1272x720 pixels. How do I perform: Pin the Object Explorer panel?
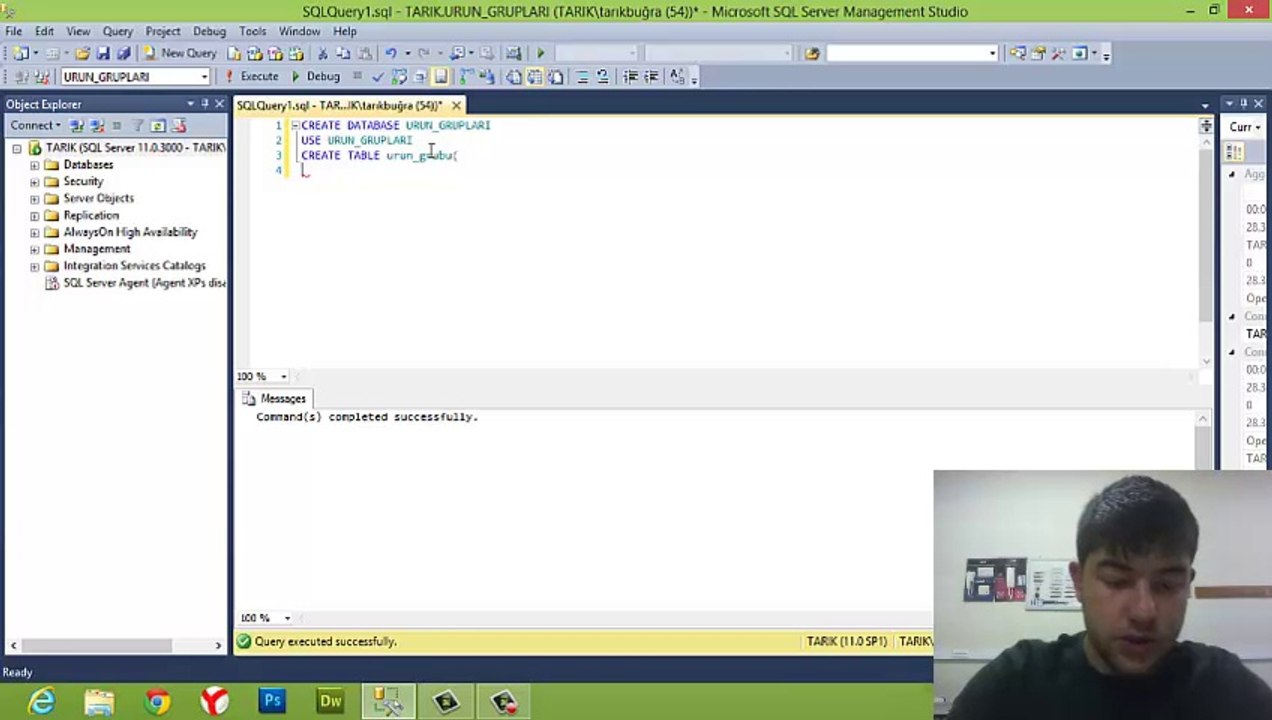[x=204, y=104]
